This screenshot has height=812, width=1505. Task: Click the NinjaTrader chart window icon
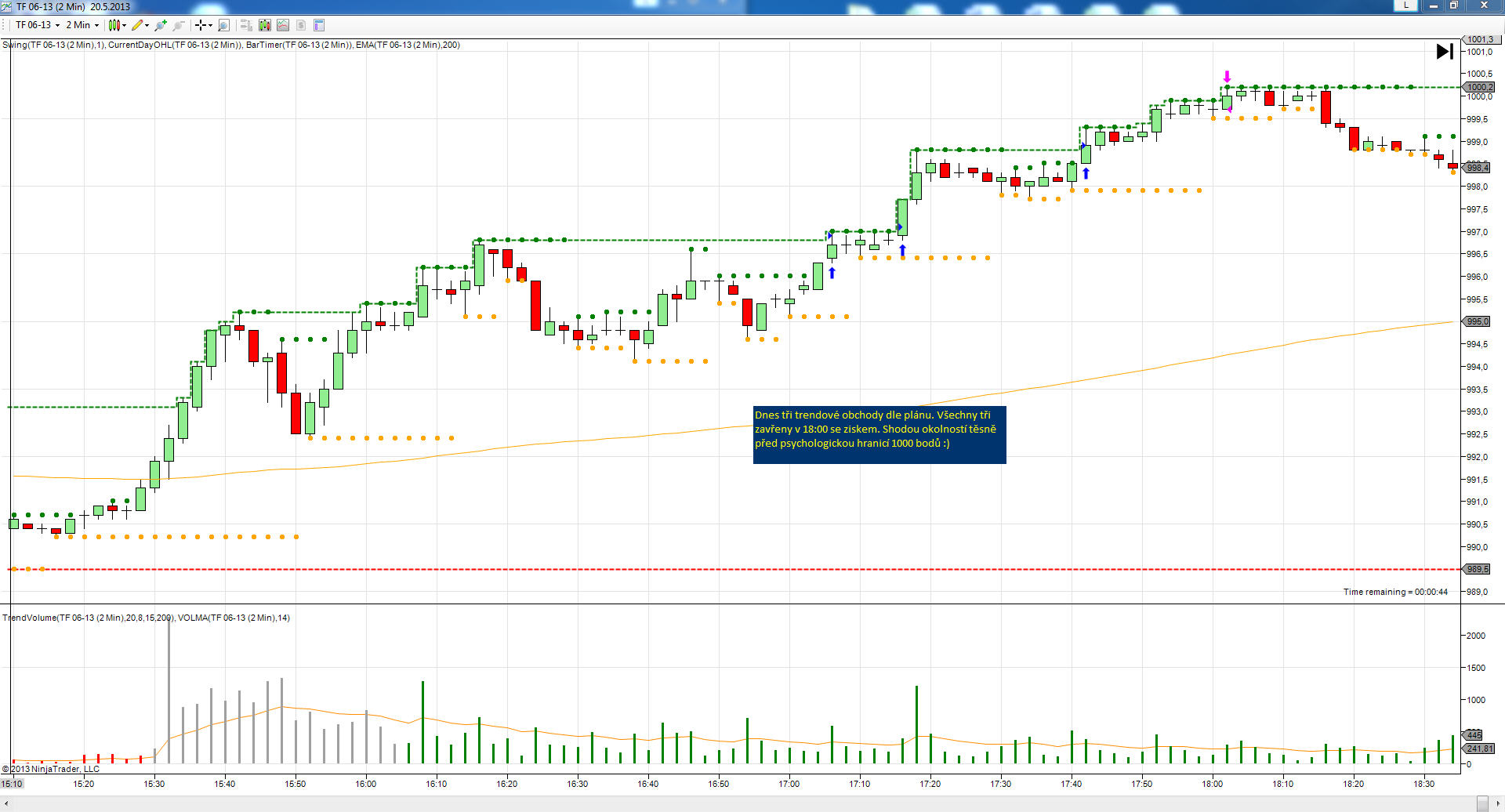pos(6,6)
